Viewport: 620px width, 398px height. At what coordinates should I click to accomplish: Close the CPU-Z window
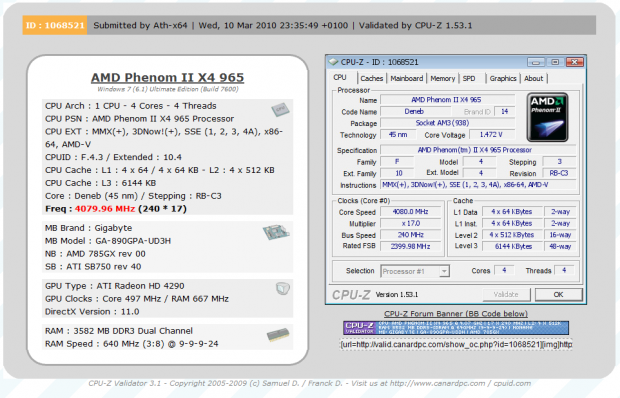[575, 62]
